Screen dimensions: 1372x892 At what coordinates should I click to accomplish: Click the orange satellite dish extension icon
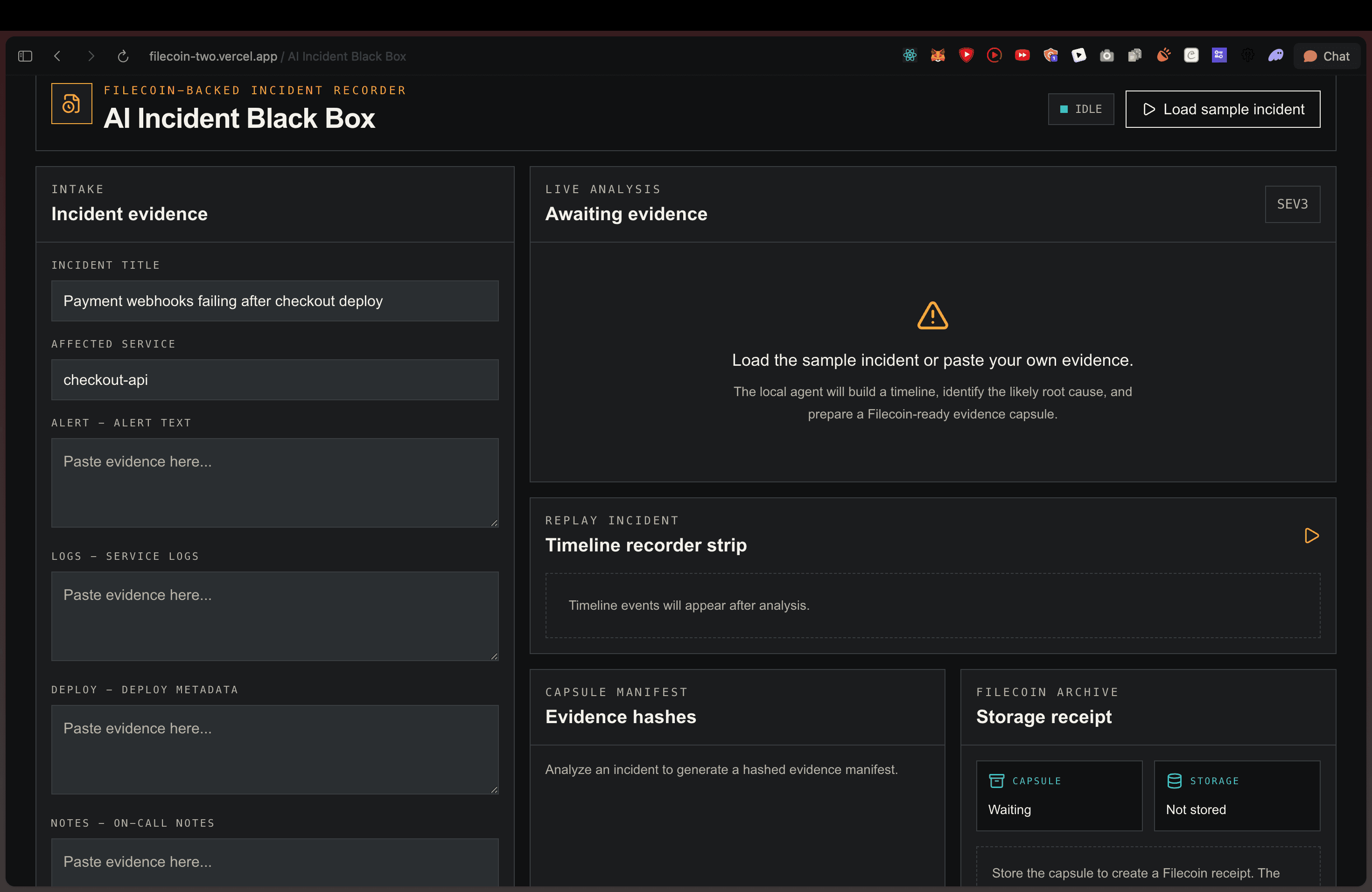coord(1163,56)
